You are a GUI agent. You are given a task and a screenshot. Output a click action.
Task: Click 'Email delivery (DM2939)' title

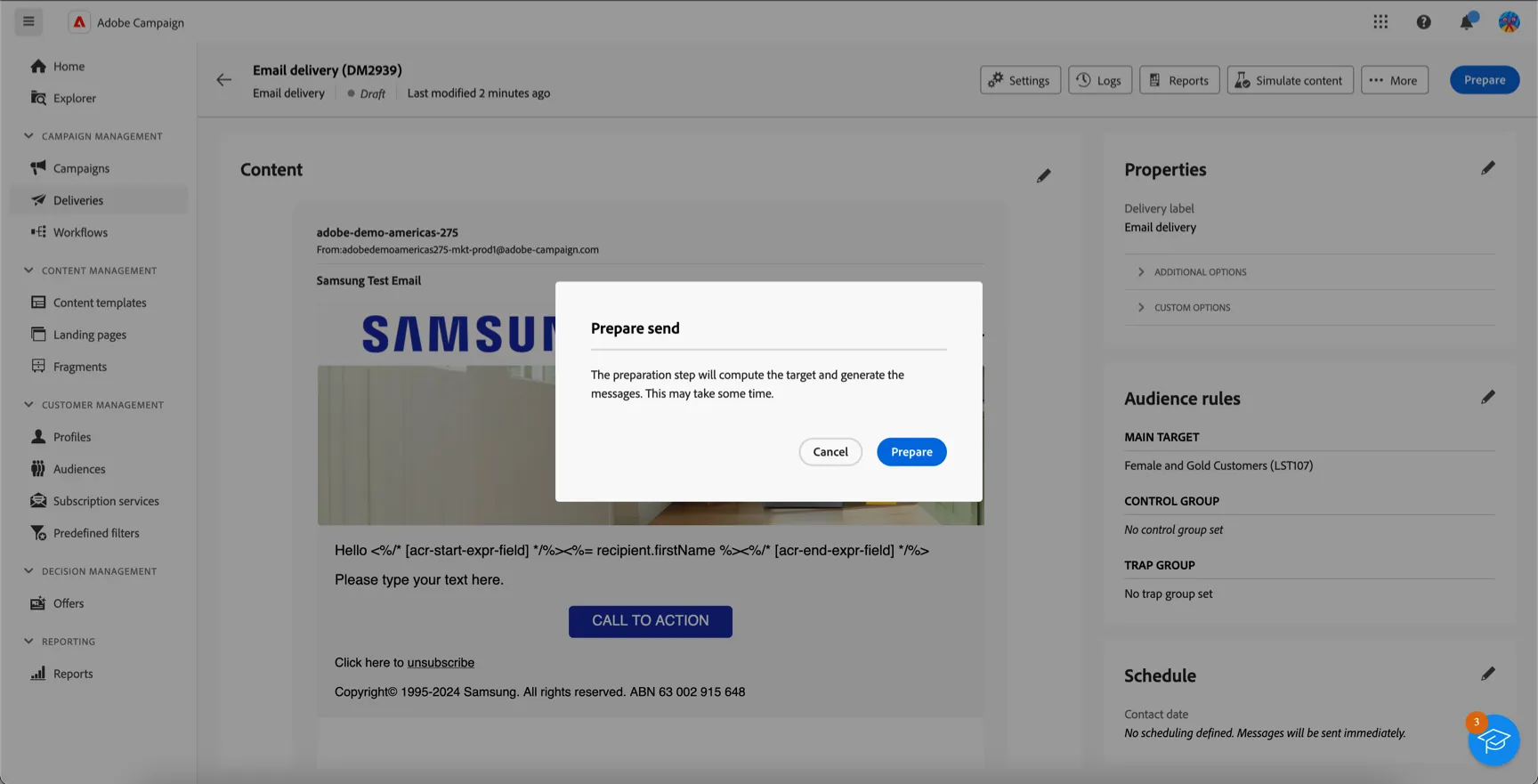328,69
